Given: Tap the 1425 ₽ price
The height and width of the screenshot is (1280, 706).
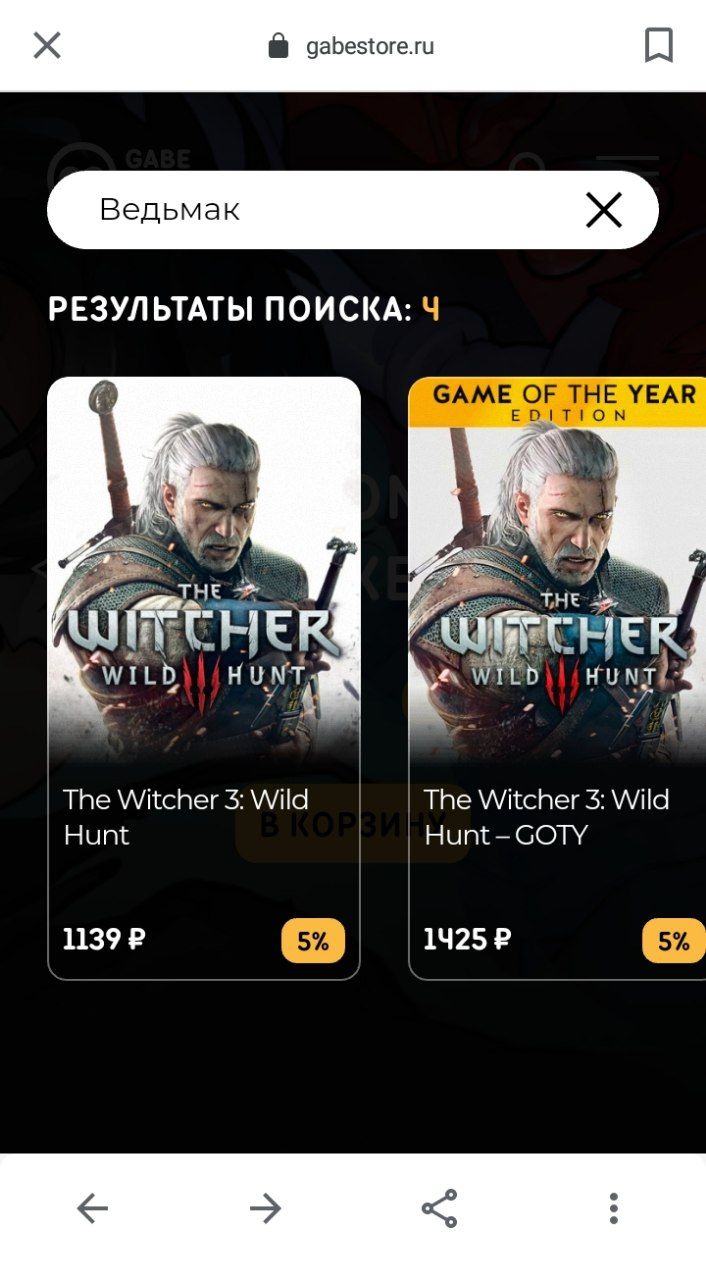Looking at the screenshot, I should point(467,940).
